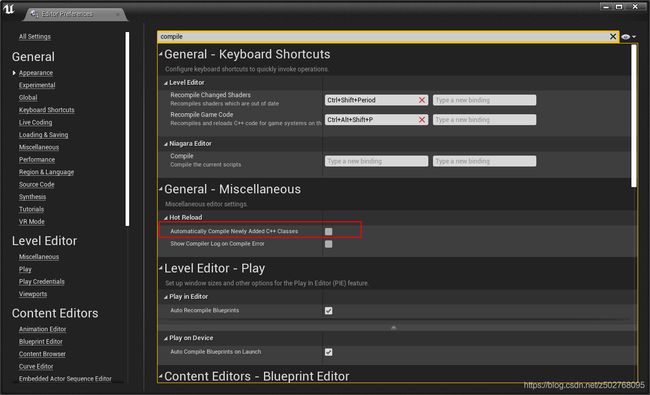
Task: Open Keyboard Shortcuts settings
Action: pos(46,110)
